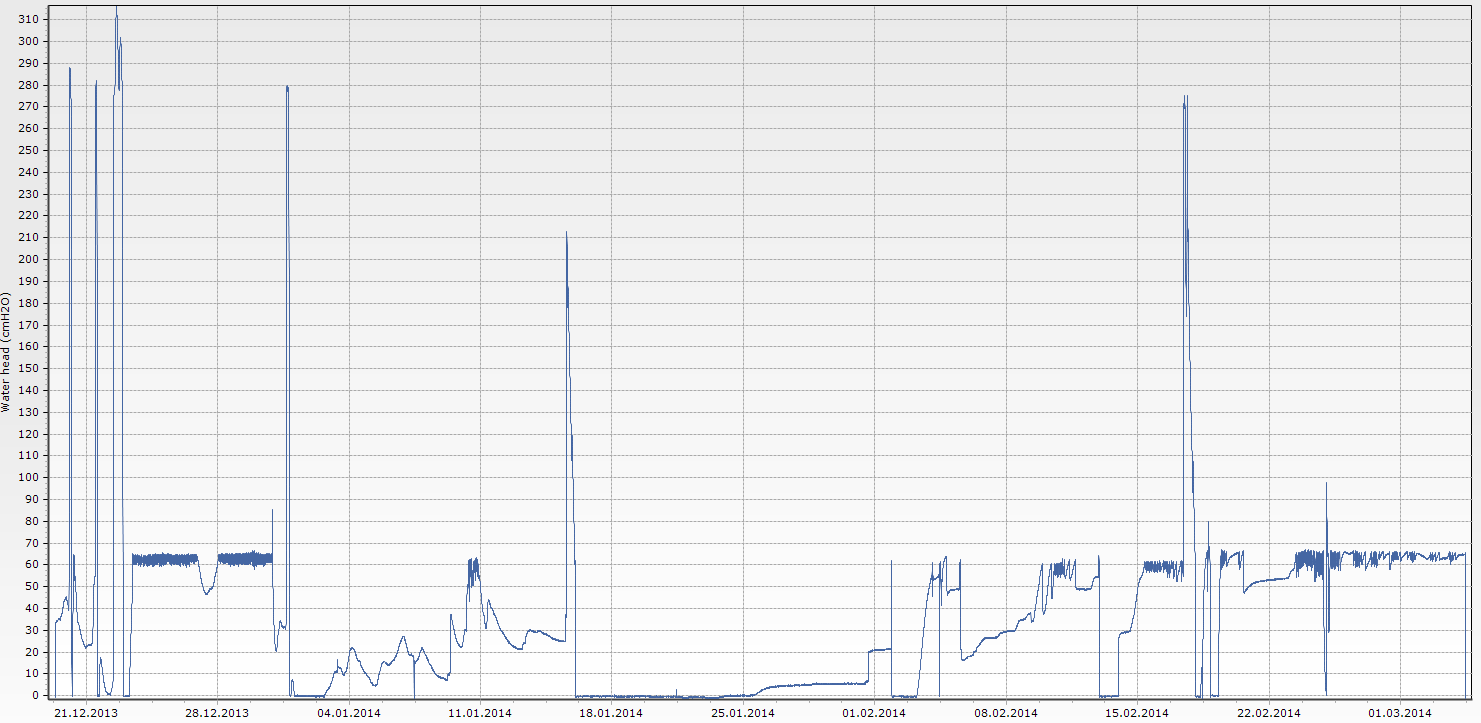Image resolution: width=1481 pixels, height=723 pixels.
Task: Select the y-axis value 300
Action: tap(29, 42)
